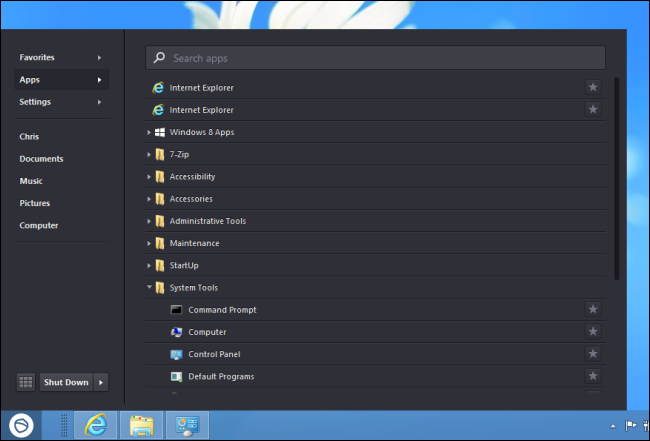Open Music from the left panel
Screen dimensions: 650x441
tap(31, 181)
